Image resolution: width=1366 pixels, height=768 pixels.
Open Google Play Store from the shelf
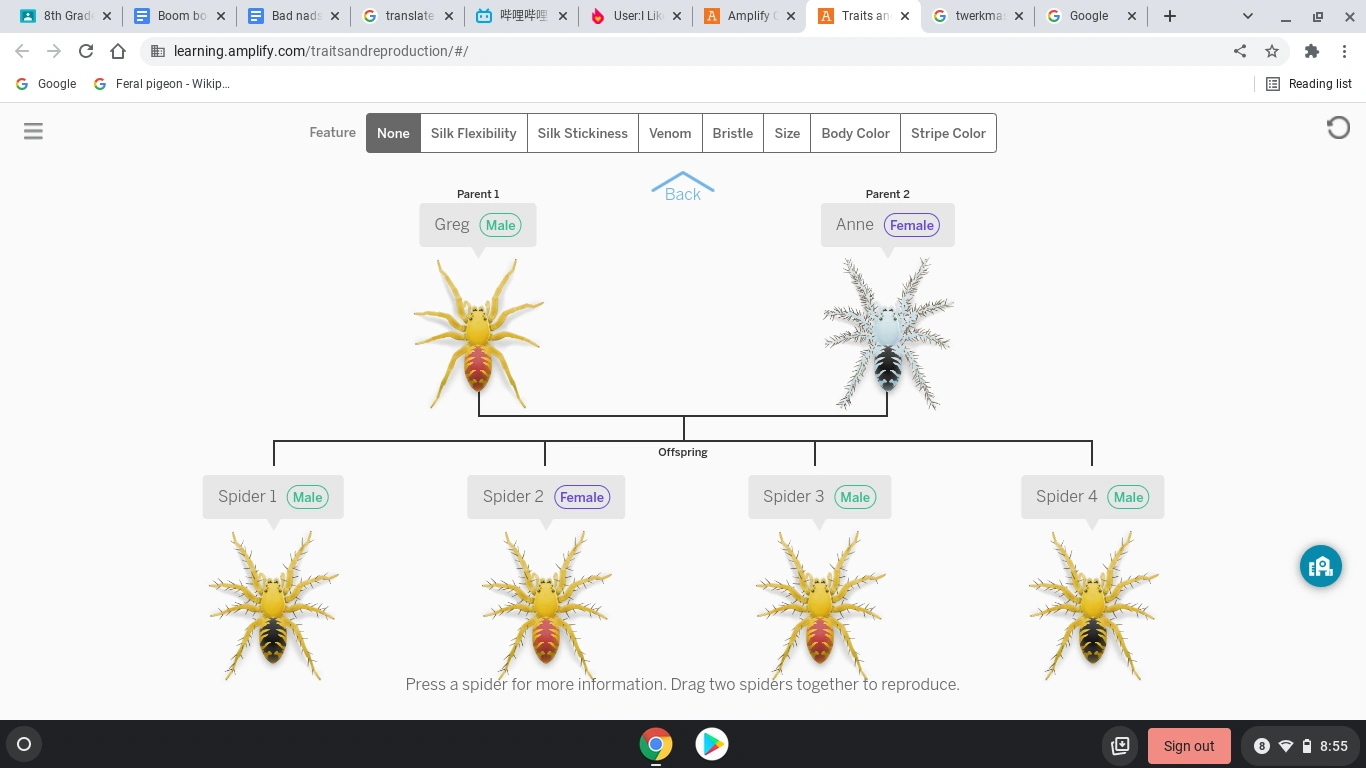pos(712,744)
